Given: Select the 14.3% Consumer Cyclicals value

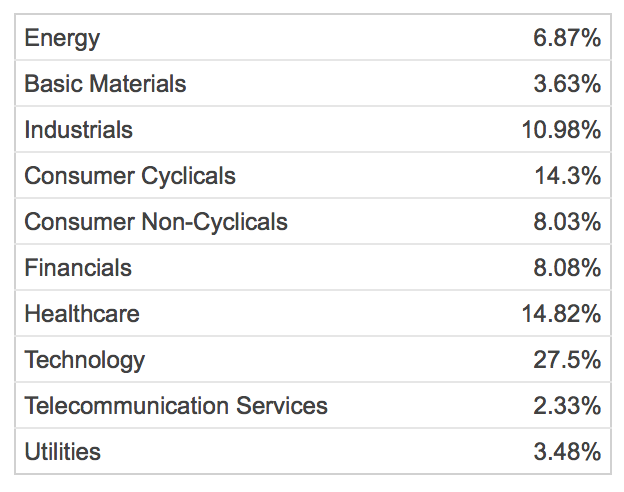Looking at the screenshot, I should point(567,176).
